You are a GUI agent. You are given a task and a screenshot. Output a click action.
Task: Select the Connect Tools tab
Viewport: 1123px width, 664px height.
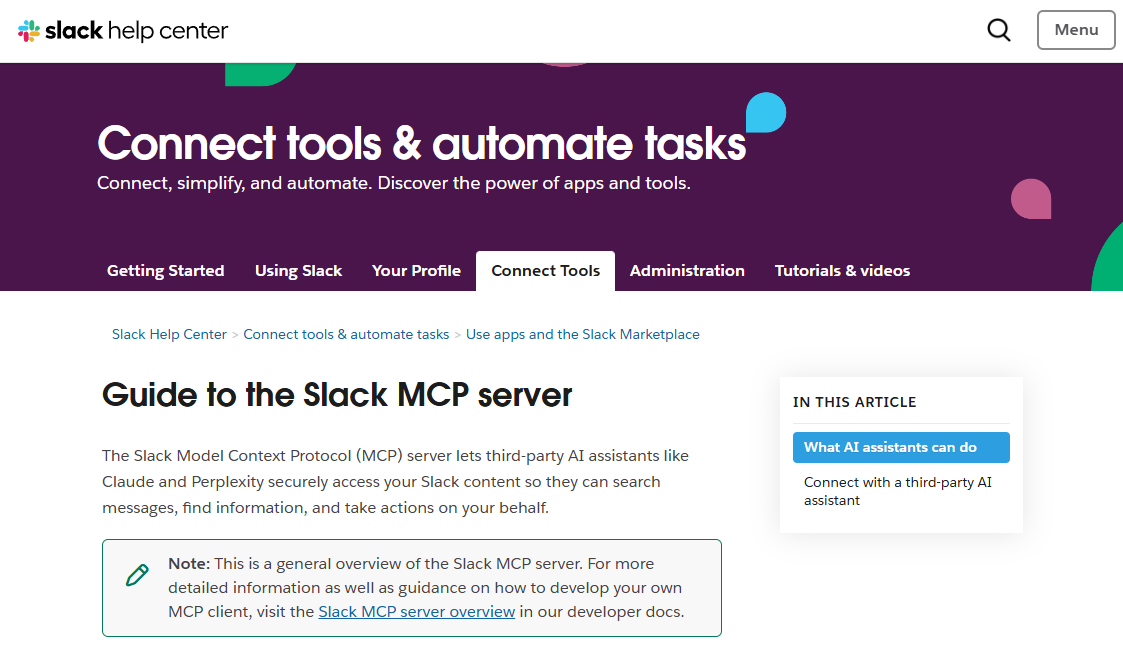click(545, 270)
